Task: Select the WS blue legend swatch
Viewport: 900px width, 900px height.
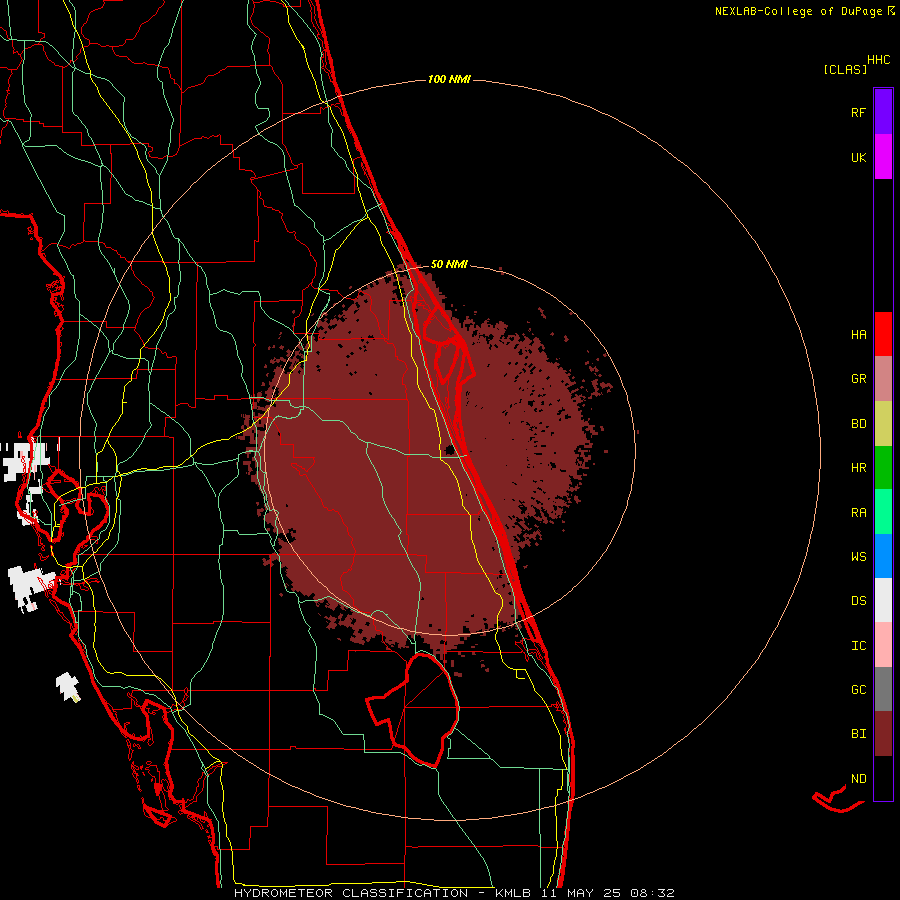Action: 883,556
